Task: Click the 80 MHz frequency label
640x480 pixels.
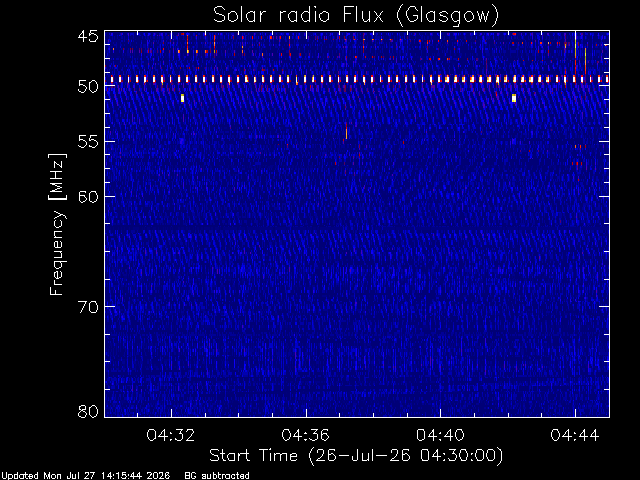Action: (x=88, y=411)
